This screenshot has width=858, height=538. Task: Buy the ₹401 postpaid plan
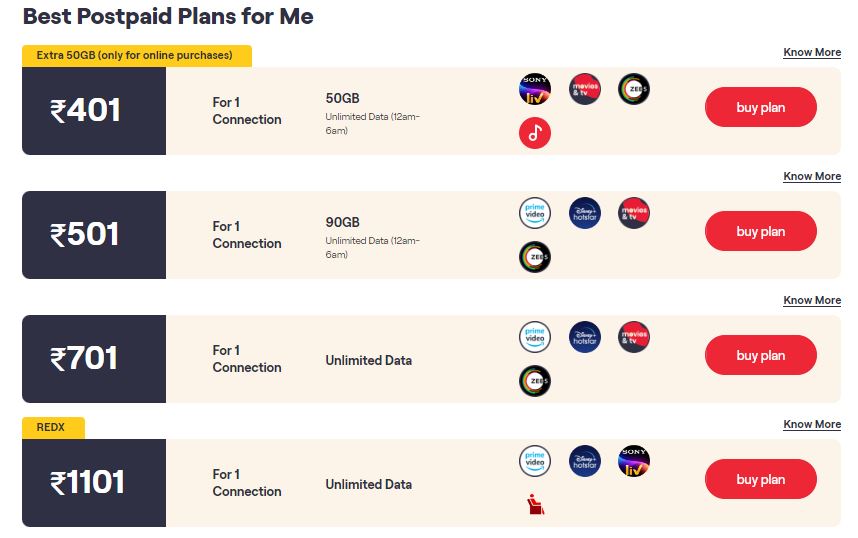(760, 108)
